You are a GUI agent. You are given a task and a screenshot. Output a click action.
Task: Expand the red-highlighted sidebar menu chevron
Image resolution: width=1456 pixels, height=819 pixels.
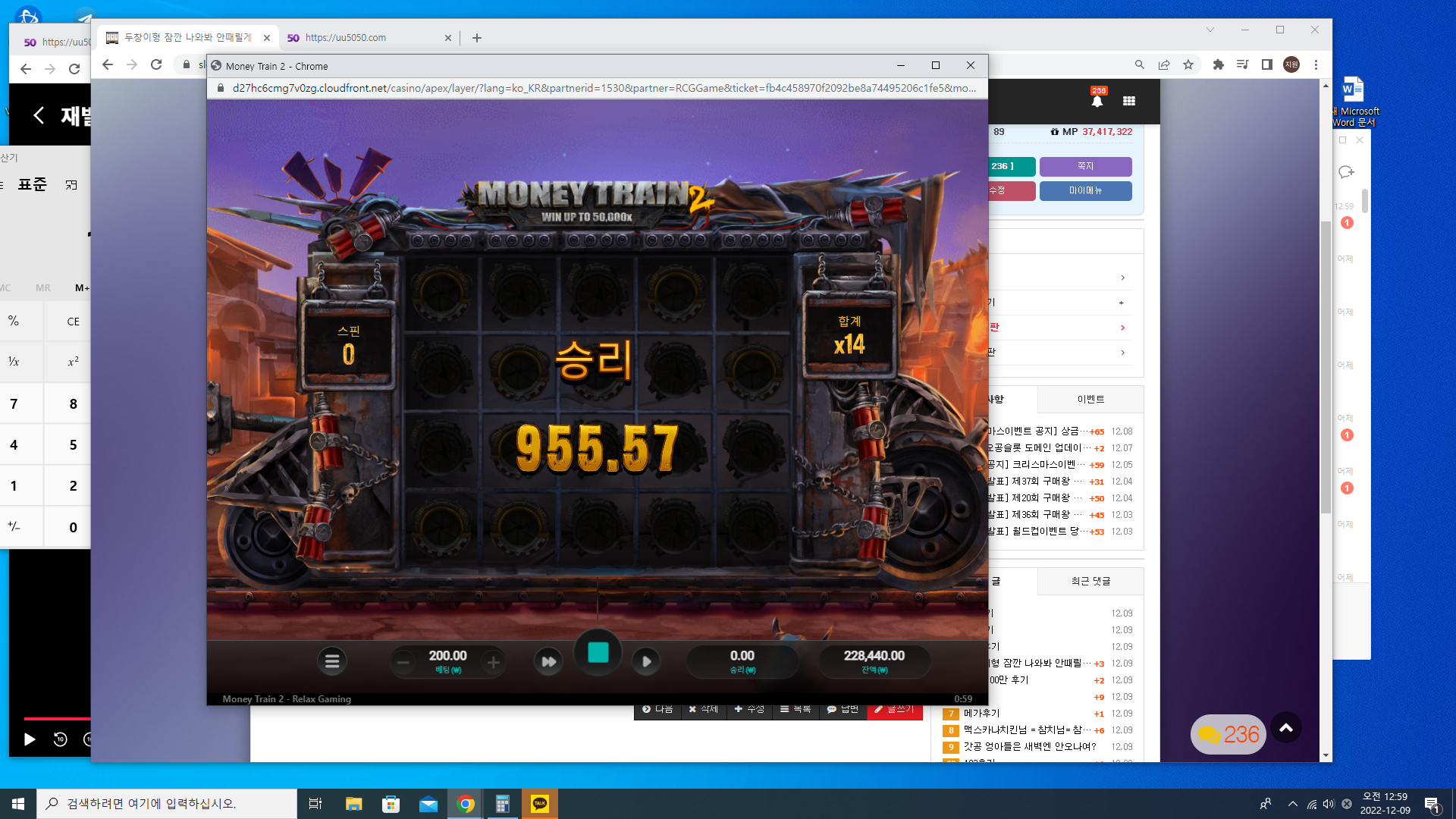(x=1122, y=328)
